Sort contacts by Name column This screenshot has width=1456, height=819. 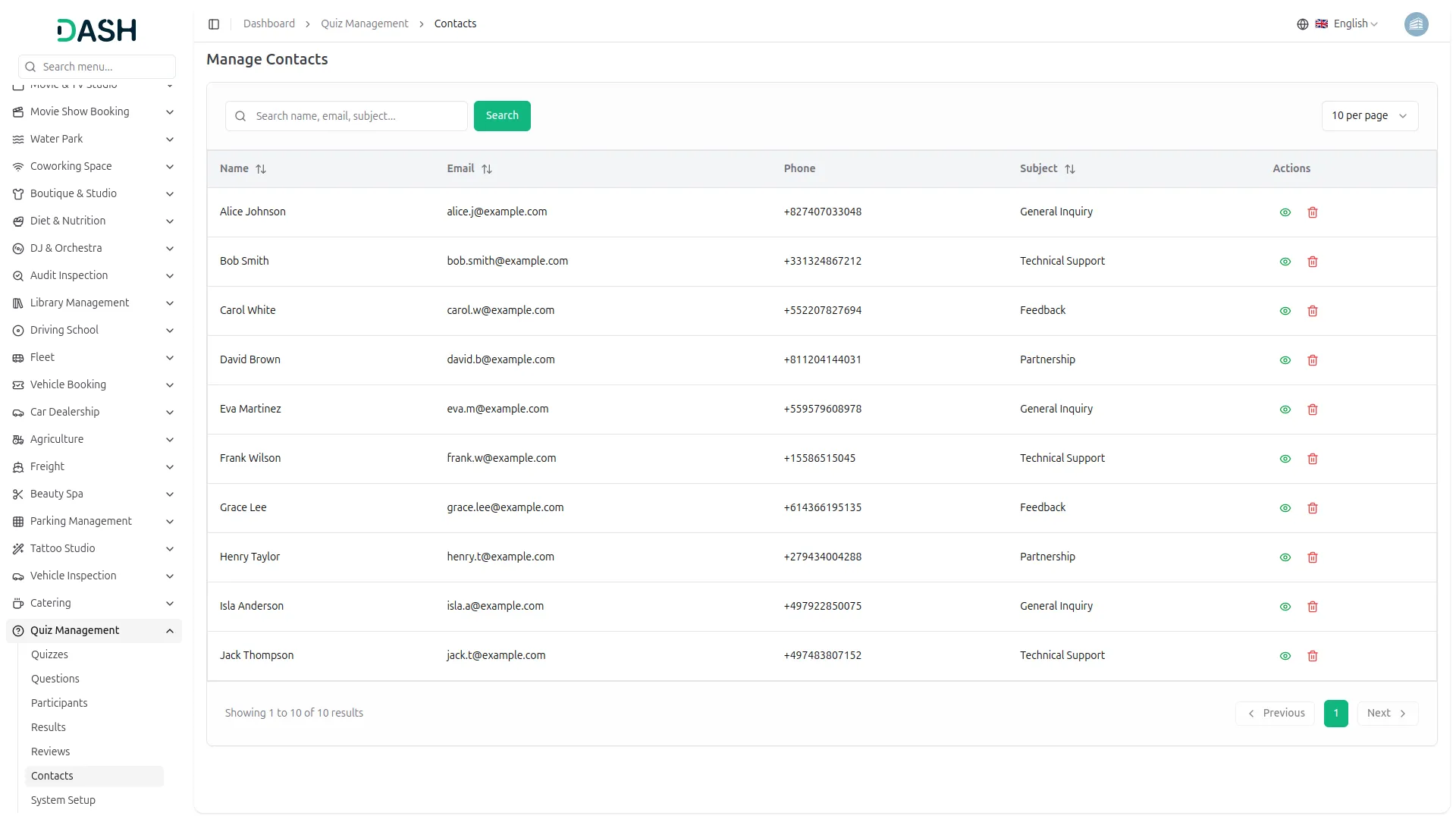[x=261, y=169]
